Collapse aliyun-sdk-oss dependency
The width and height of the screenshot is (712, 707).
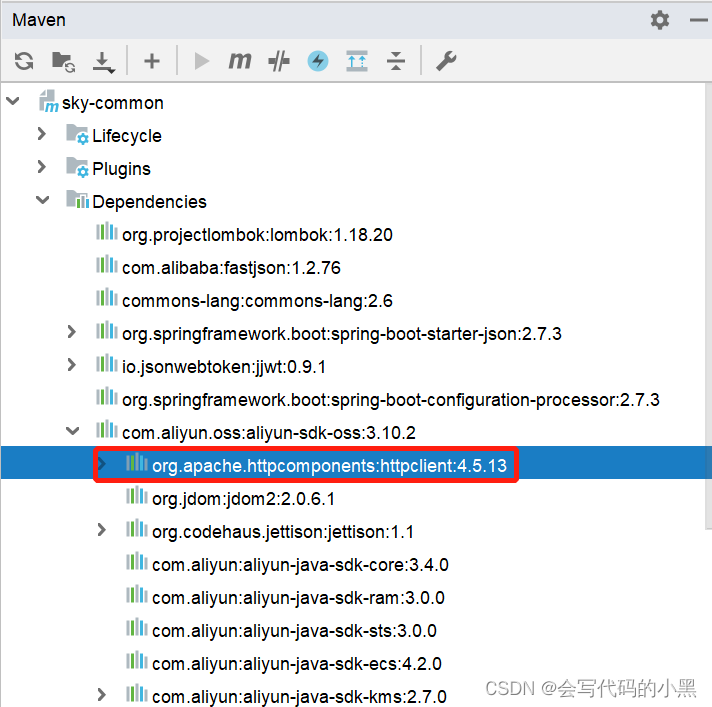pyautogui.click(x=73, y=430)
